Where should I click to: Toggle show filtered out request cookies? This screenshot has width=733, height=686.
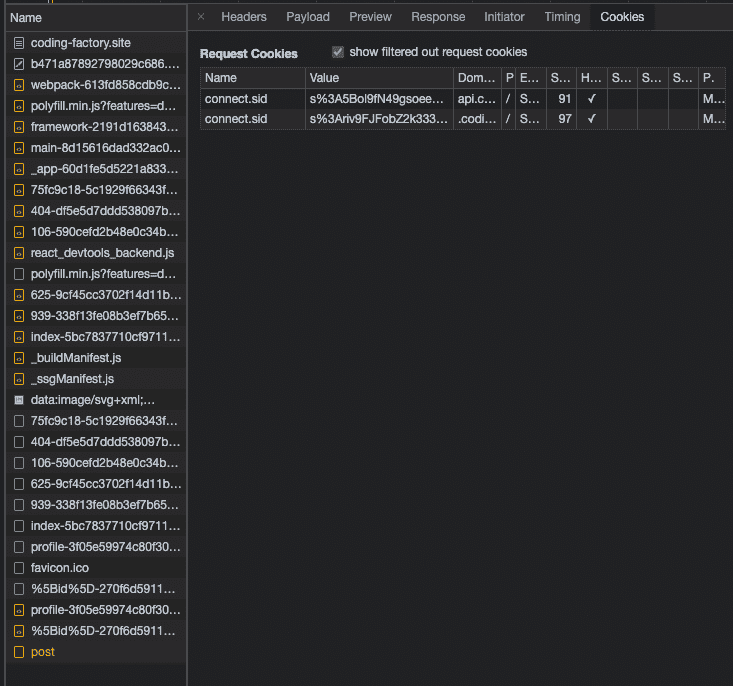coord(338,52)
